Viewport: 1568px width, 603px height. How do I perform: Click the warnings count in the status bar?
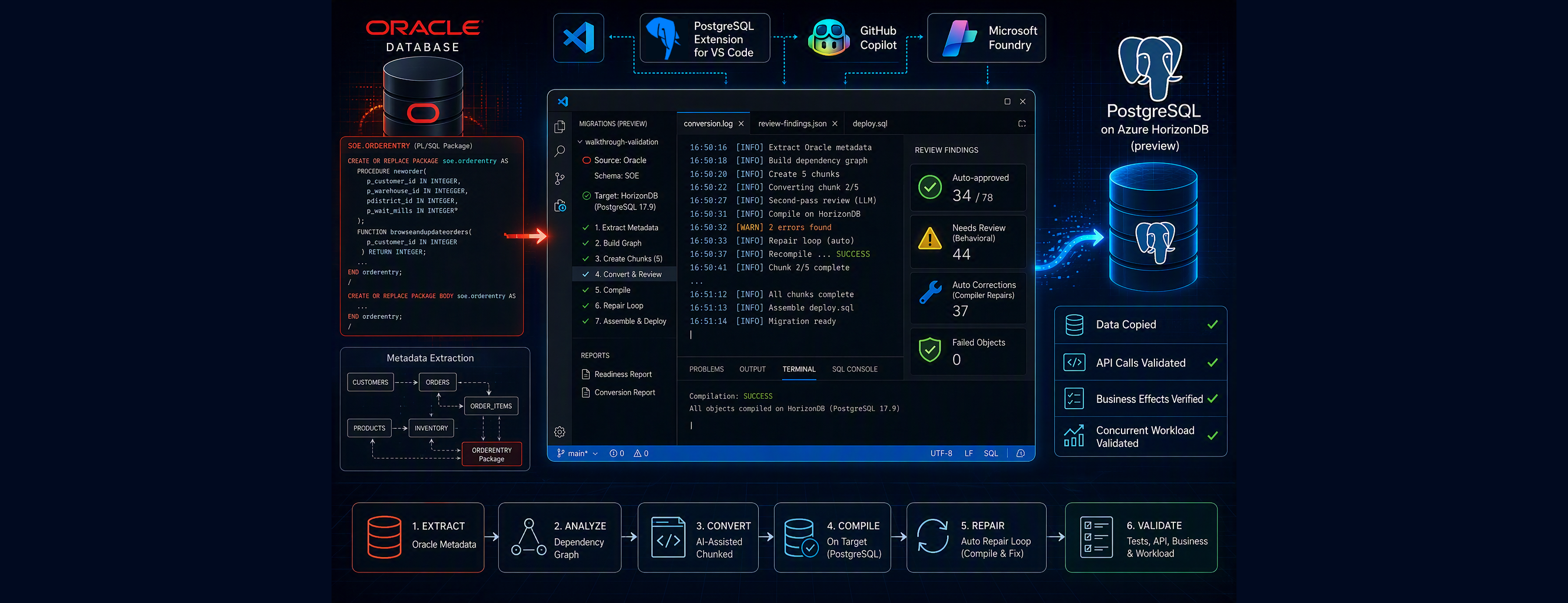(x=641, y=453)
